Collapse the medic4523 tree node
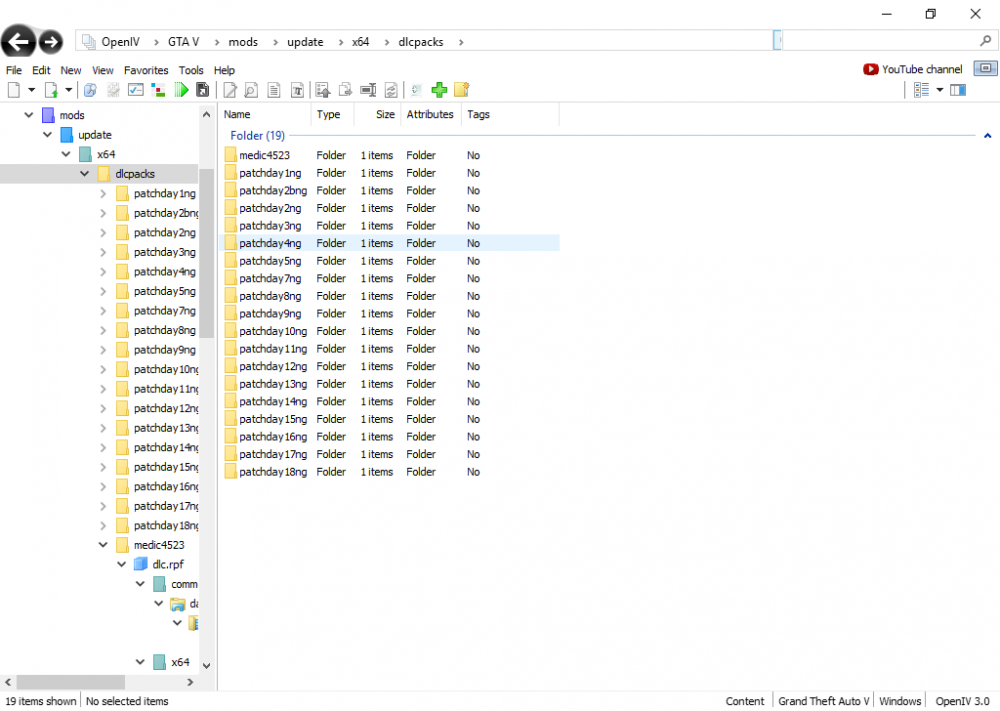 [x=103, y=545]
